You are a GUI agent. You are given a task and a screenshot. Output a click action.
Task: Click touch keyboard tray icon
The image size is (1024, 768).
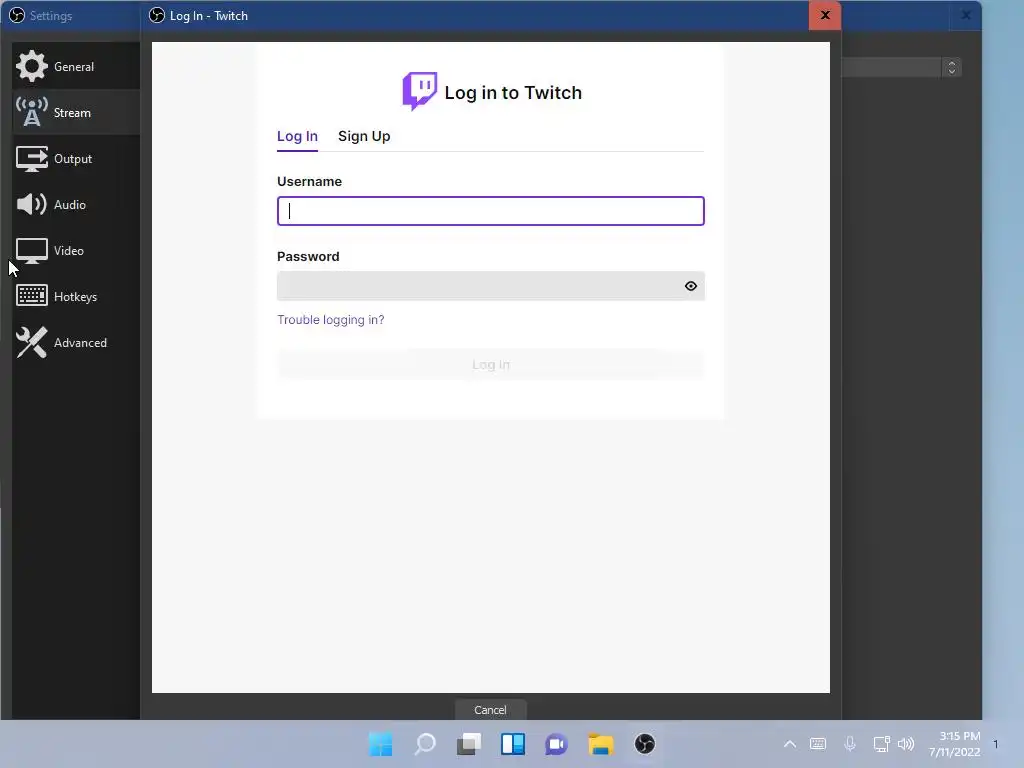(x=818, y=744)
